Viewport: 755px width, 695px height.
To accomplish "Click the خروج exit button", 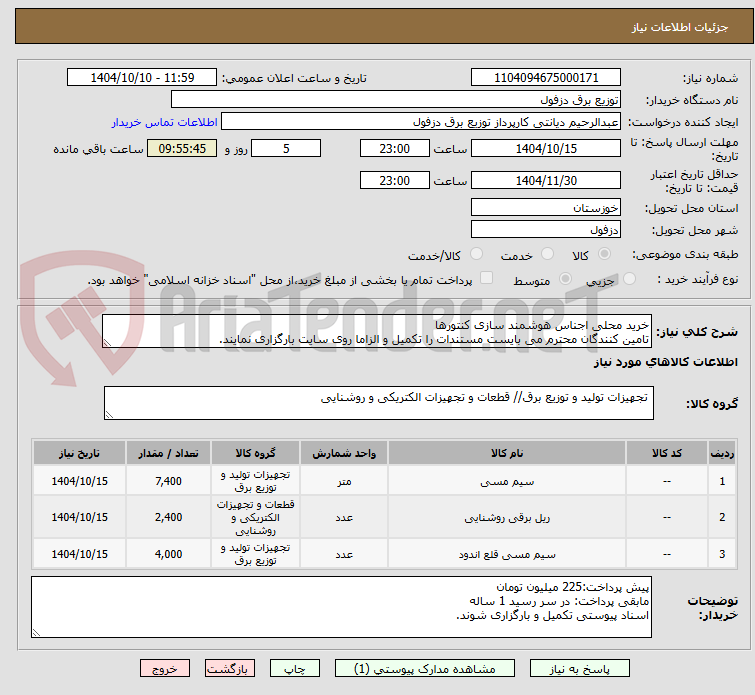I will [165, 669].
